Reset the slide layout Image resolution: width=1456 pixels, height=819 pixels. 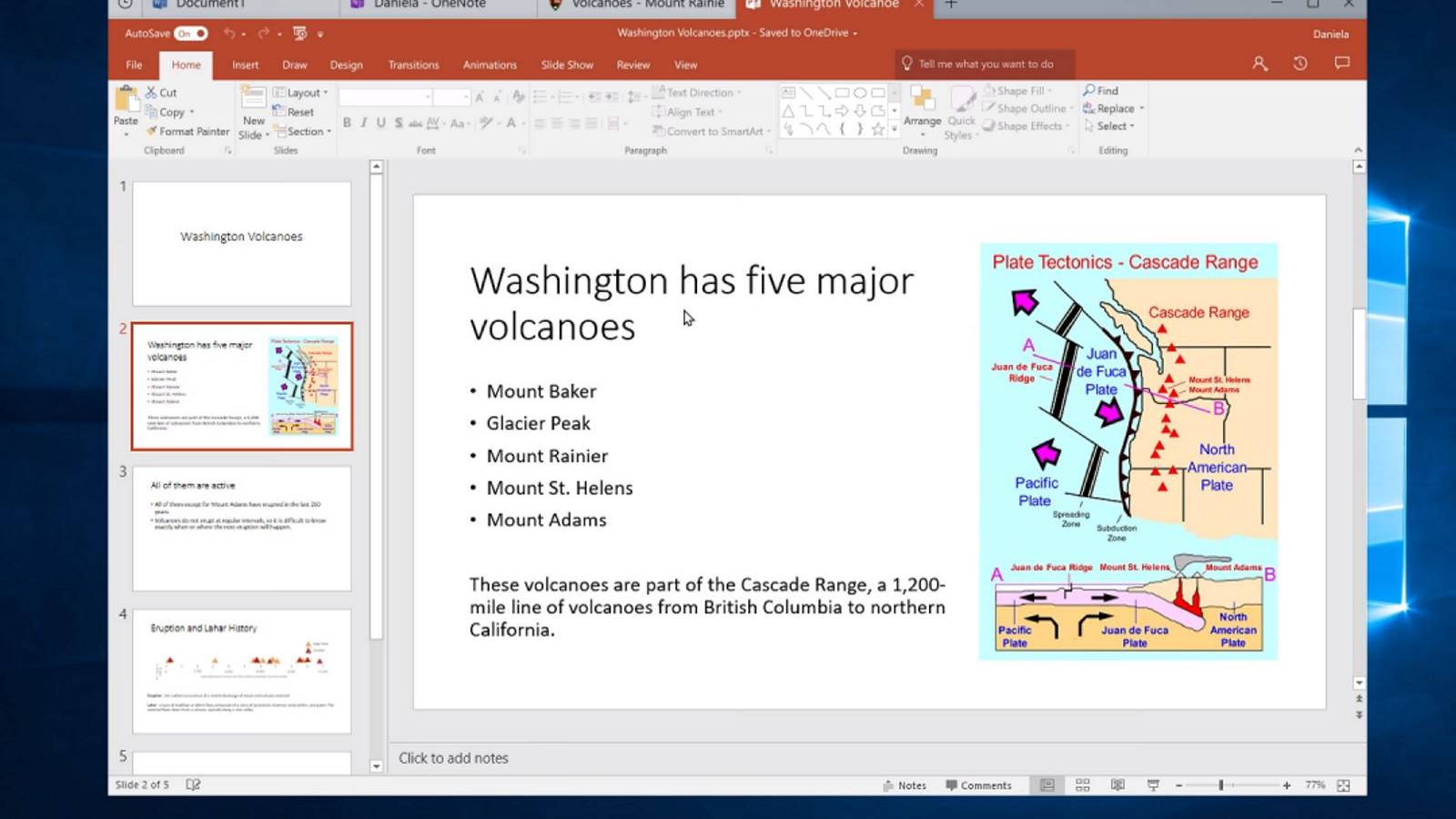click(294, 112)
